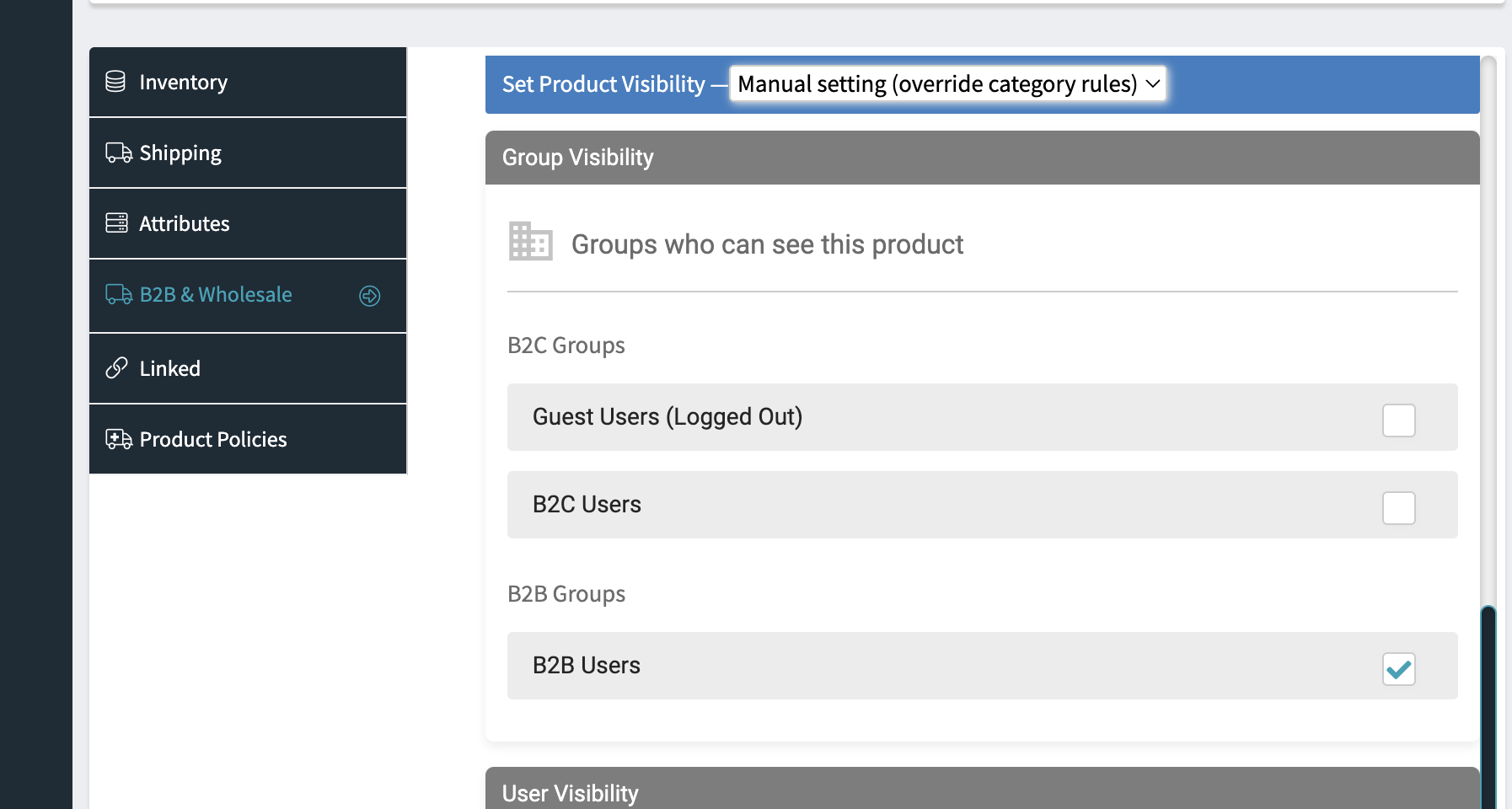
Task: Open the Set Product Visibility dropdown
Action: click(948, 83)
